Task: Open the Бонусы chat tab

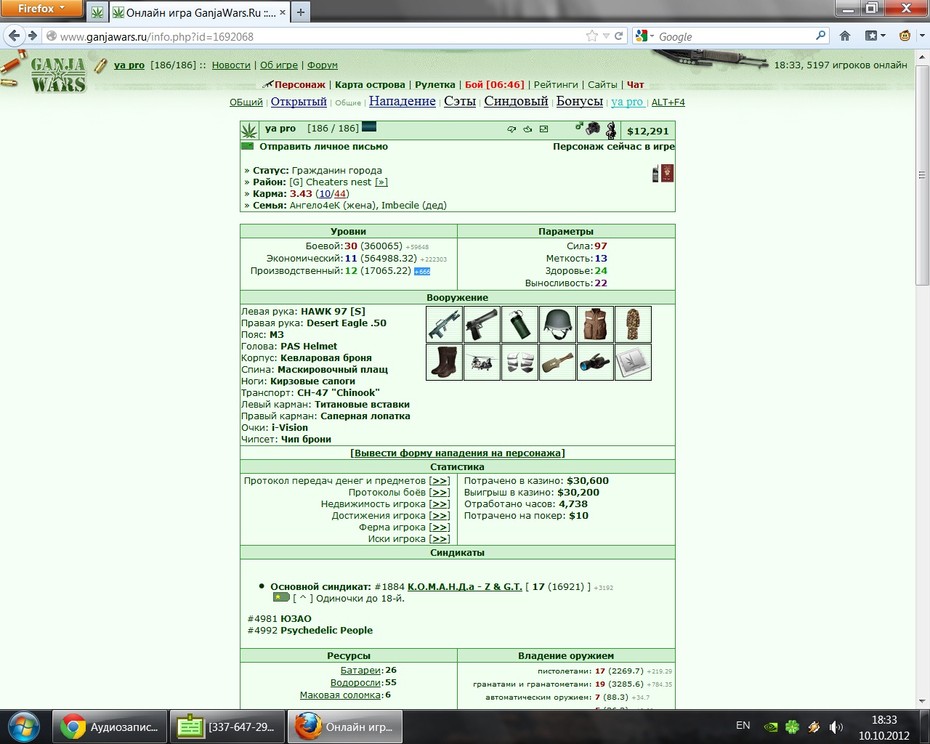Action: (x=579, y=101)
